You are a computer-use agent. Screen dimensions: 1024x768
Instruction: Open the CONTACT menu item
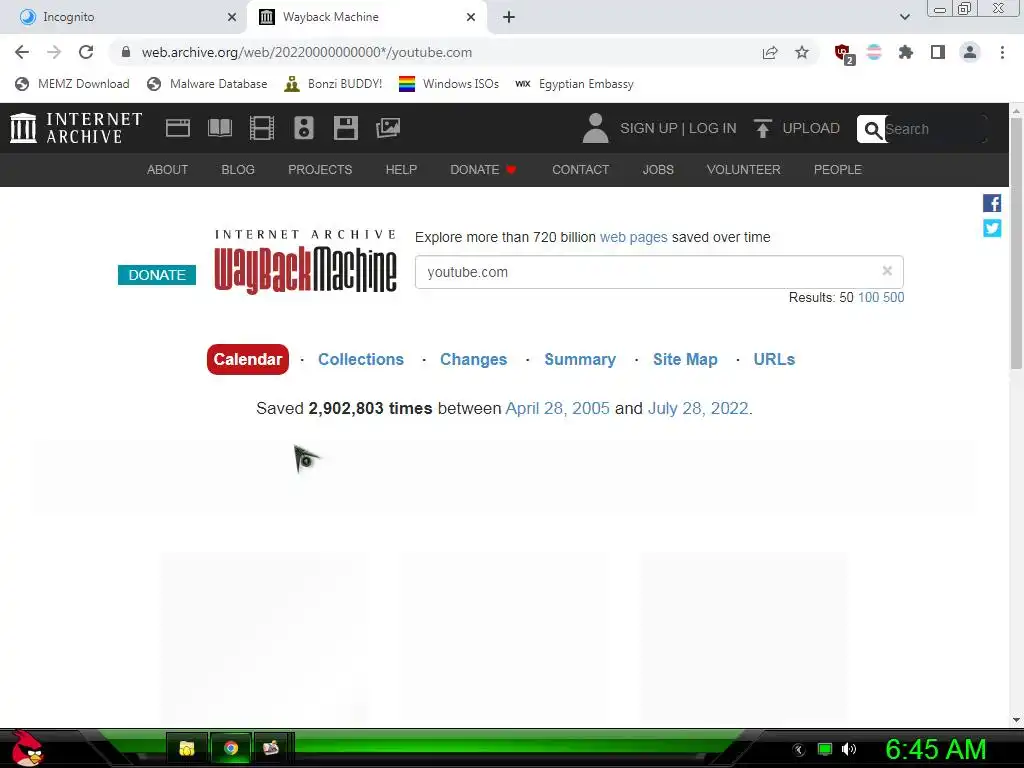coord(581,170)
